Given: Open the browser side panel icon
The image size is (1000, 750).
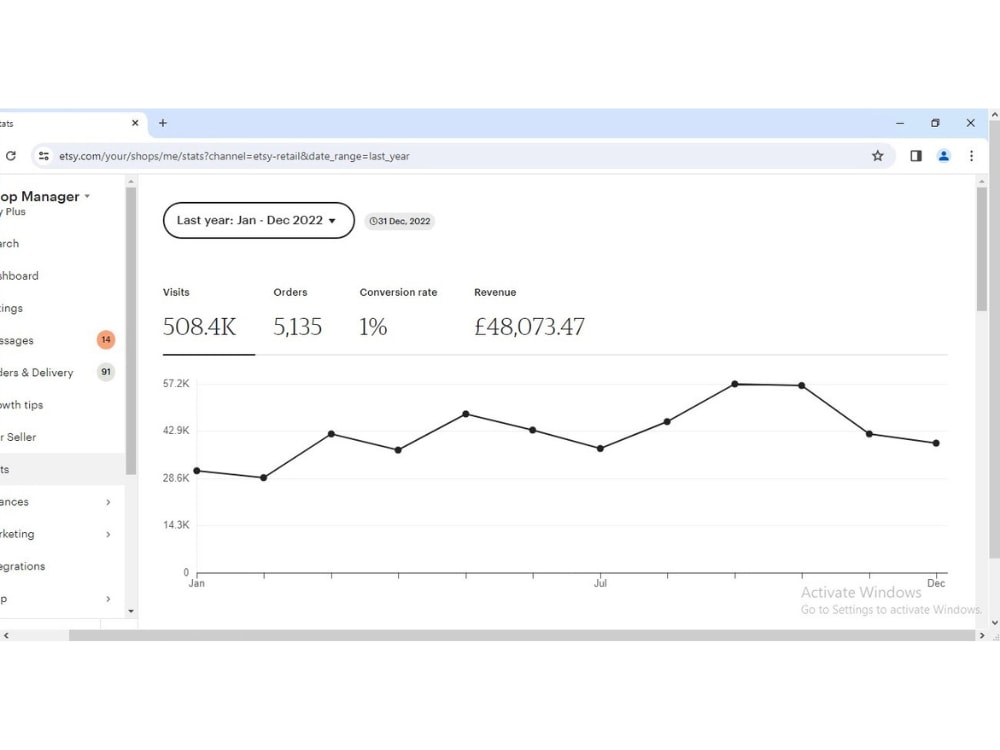Looking at the screenshot, I should click(x=916, y=156).
